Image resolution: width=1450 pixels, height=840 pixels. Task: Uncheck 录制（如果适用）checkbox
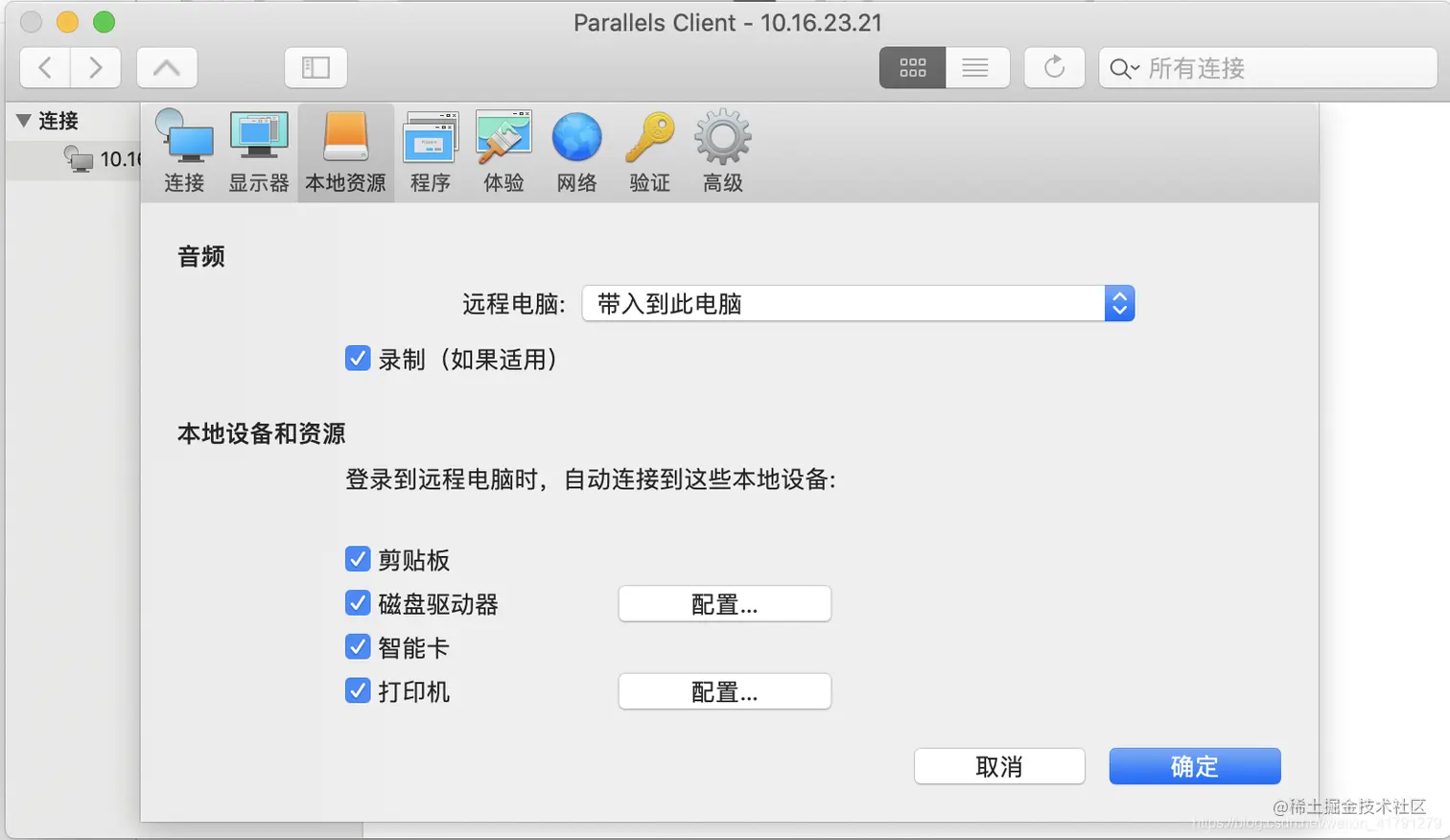[358, 359]
